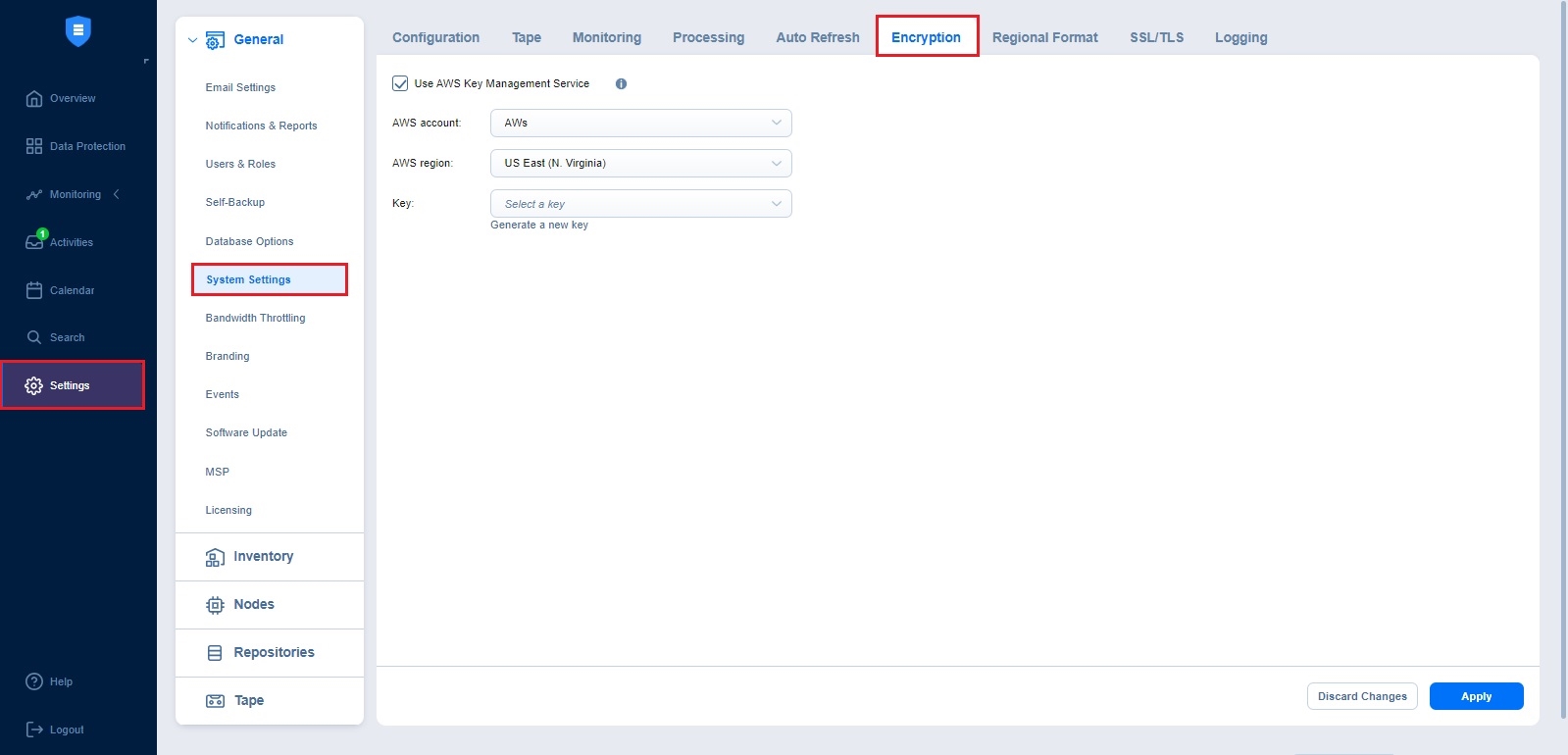1568x755 pixels.
Task: Open the Nodes section icon
Action: click(x=215, y=605)
